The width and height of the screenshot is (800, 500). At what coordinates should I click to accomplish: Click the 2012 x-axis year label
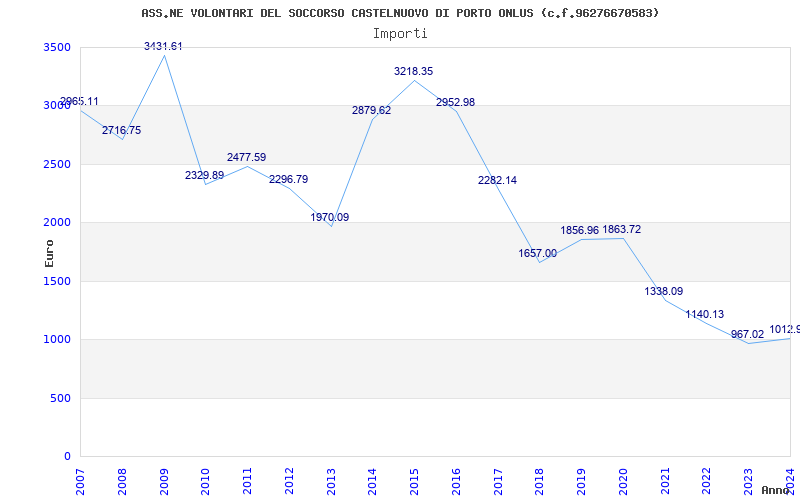[289, 481]
